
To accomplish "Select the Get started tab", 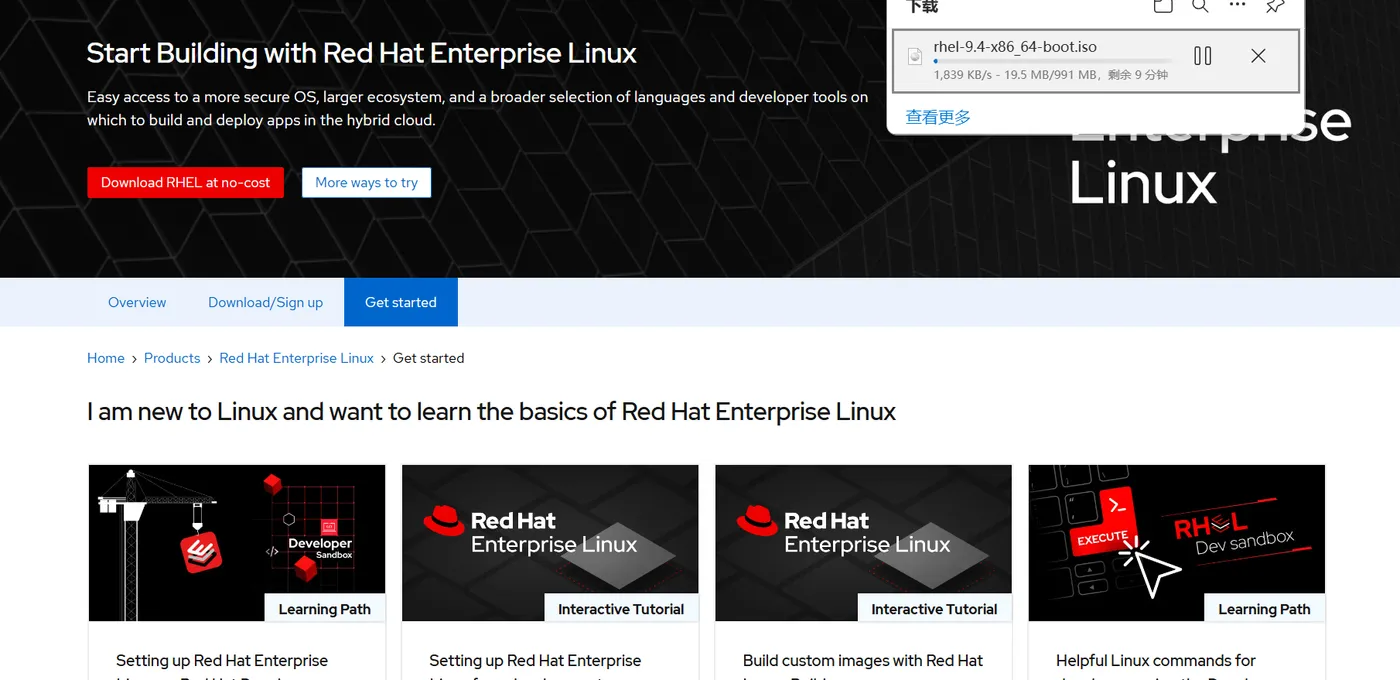I will coord(400,302).
